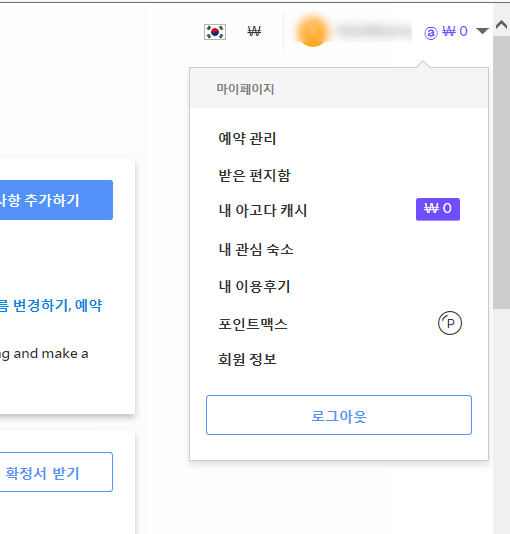The height and width of the screenshot is (534, 510).
Task: Click the vertical scrollbar thumb
Action: coord(501,173)
